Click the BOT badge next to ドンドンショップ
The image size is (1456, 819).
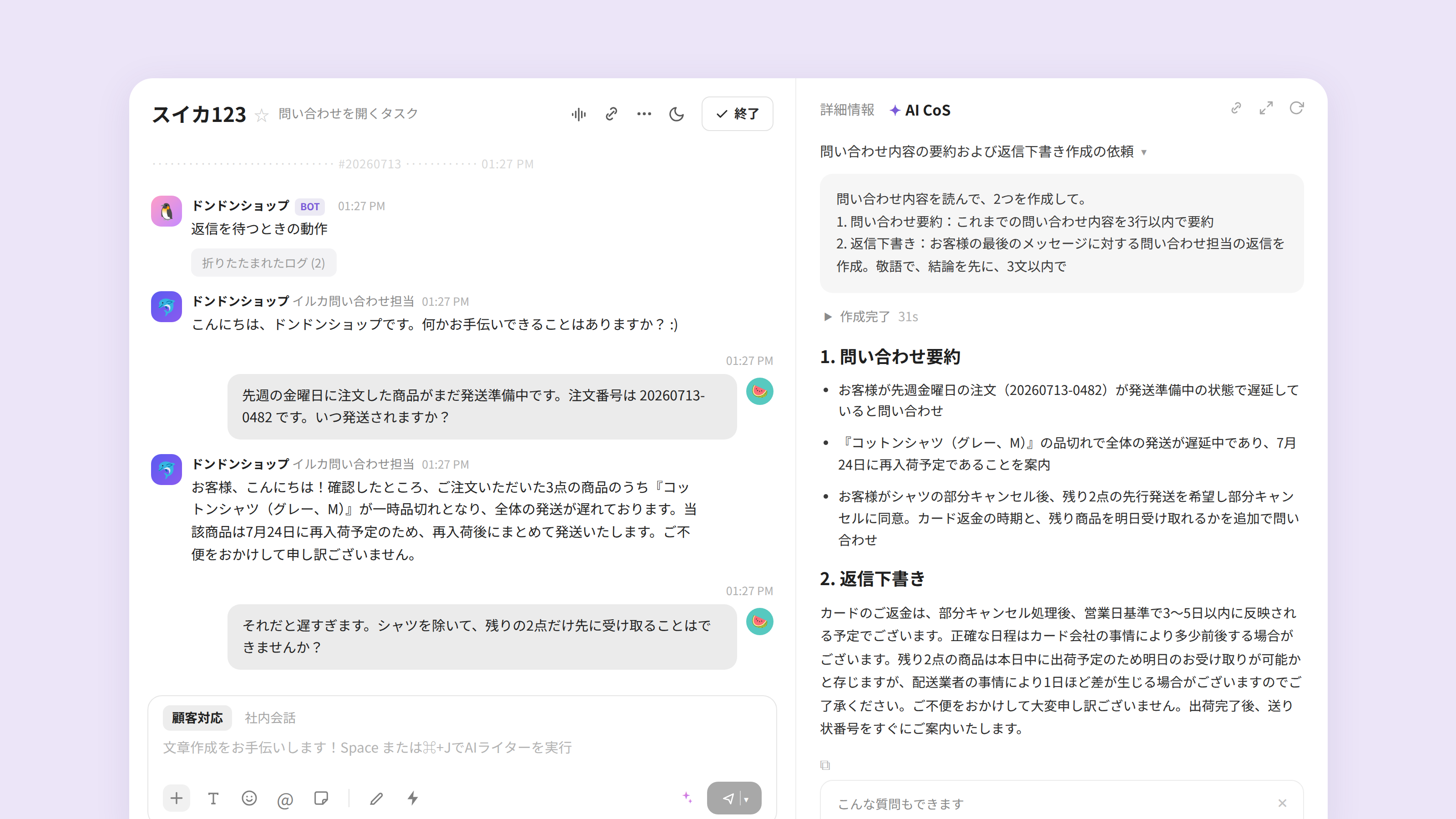click(x=310, y=207)
